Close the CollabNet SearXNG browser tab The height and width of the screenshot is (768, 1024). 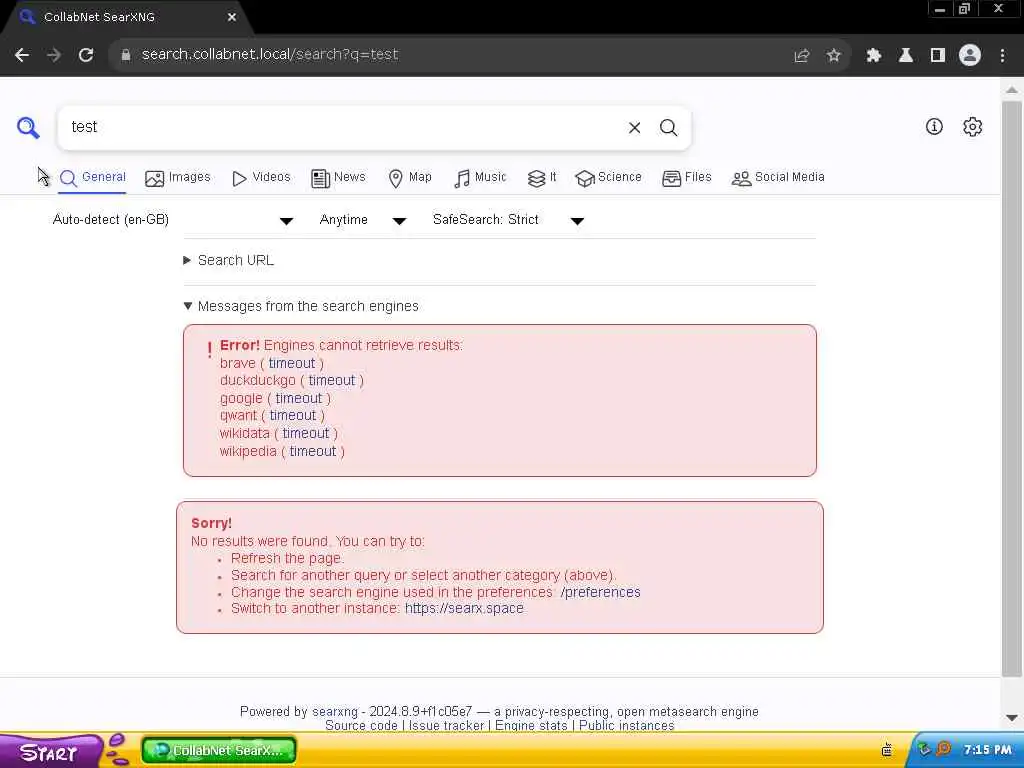pos(232,17)
